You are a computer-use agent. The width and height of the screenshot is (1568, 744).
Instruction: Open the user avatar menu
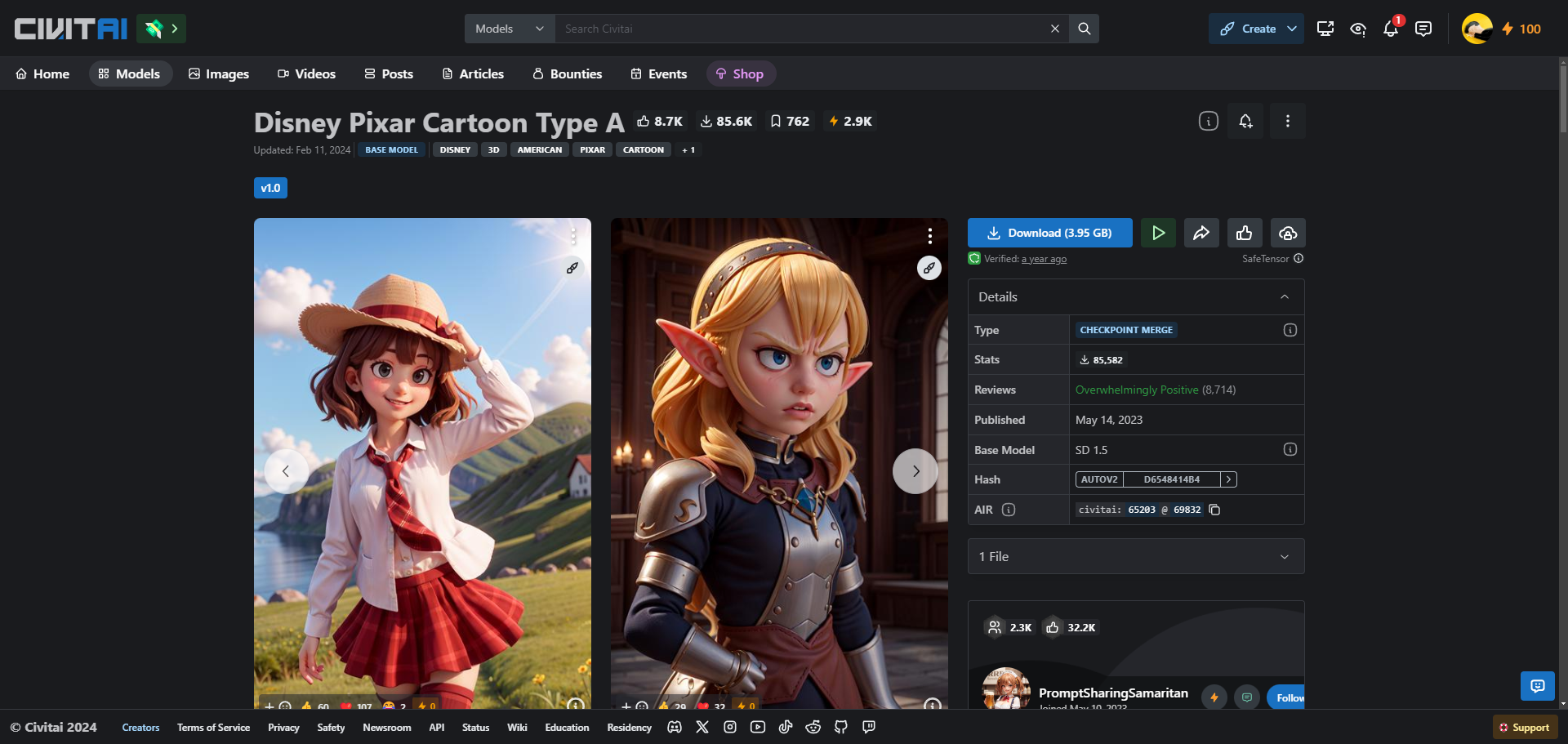[1477, 29]
